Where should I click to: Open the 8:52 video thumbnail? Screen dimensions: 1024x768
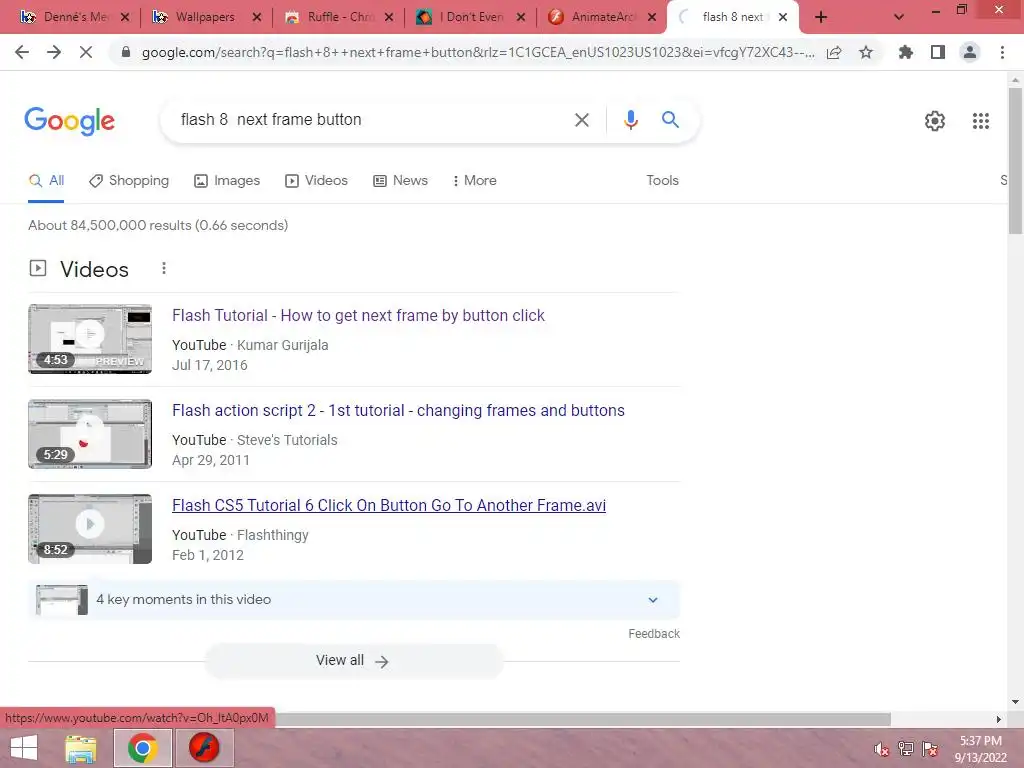tap(90, 529)
